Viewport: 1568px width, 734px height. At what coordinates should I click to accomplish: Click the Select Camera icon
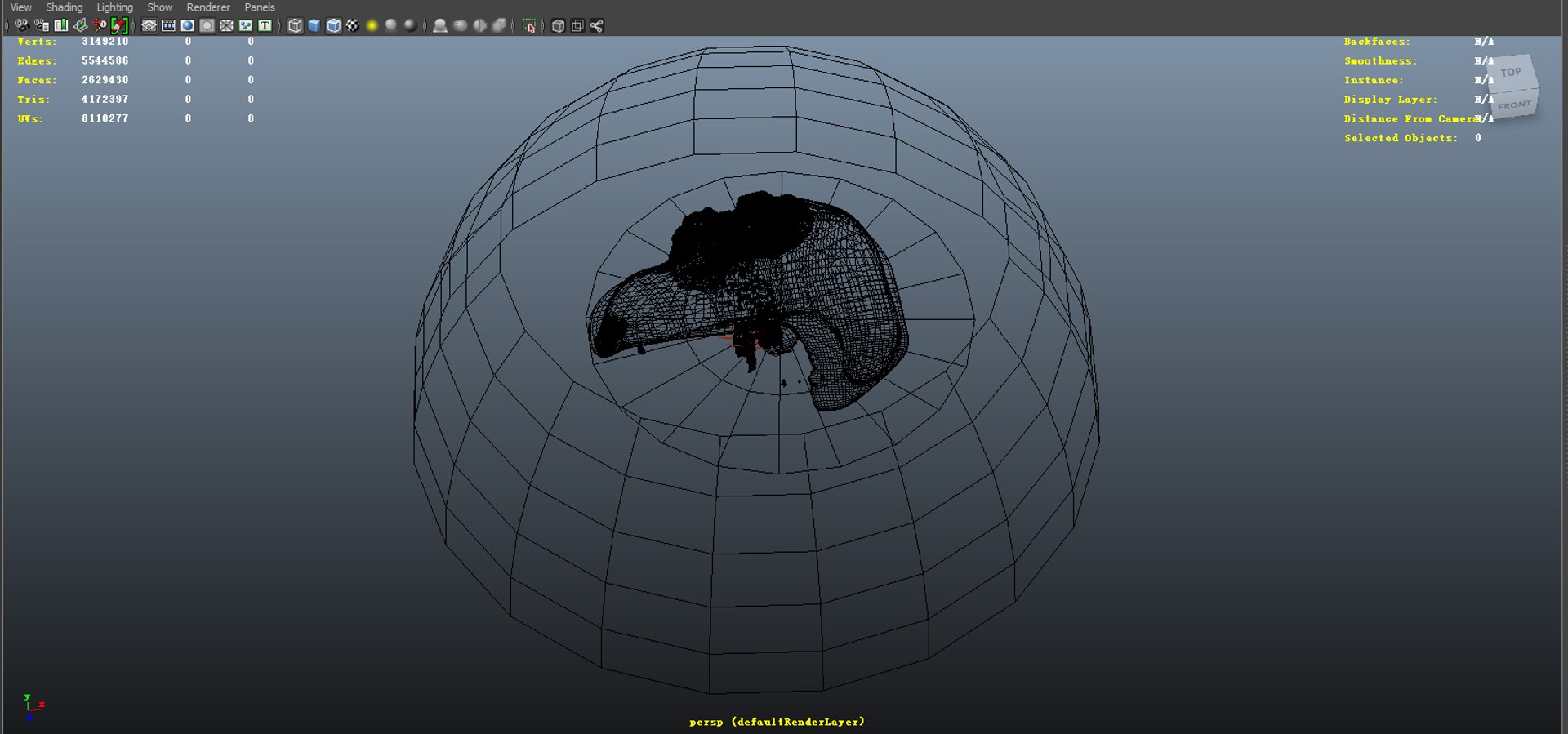tap(22, 26)
